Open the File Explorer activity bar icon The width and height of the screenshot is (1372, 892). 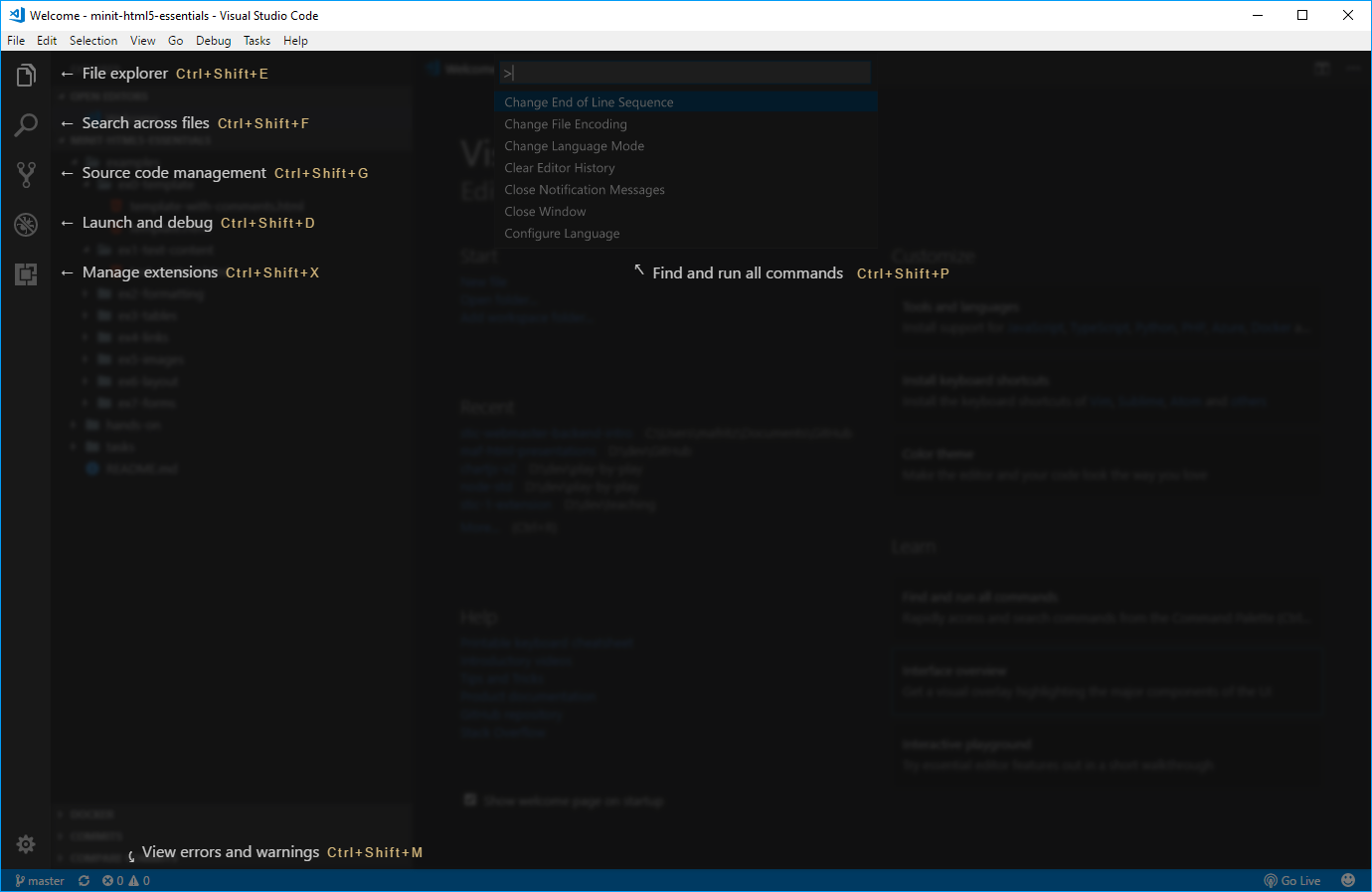click(26, 75)
